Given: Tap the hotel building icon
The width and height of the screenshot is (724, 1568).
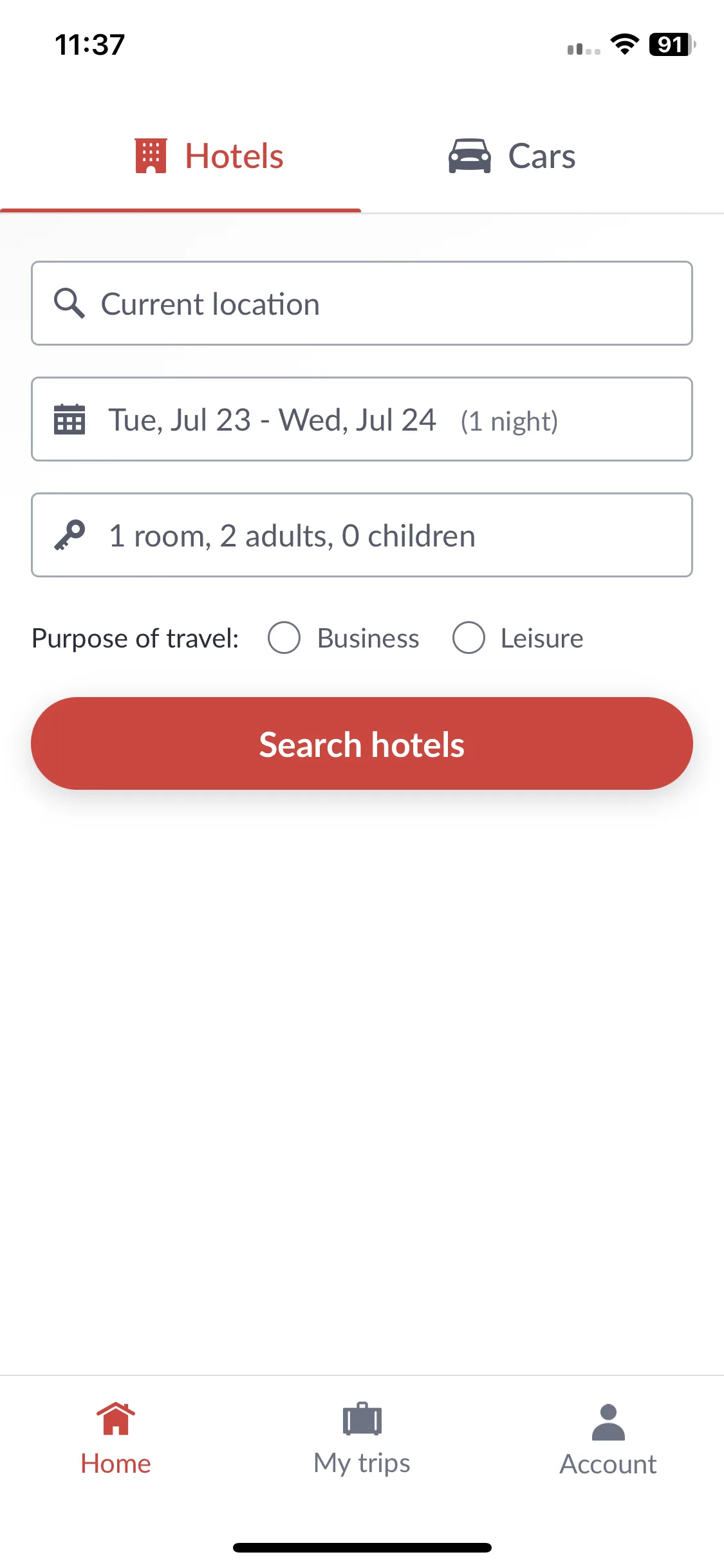Looking at the screenshot, I should [x=151, y=156].
